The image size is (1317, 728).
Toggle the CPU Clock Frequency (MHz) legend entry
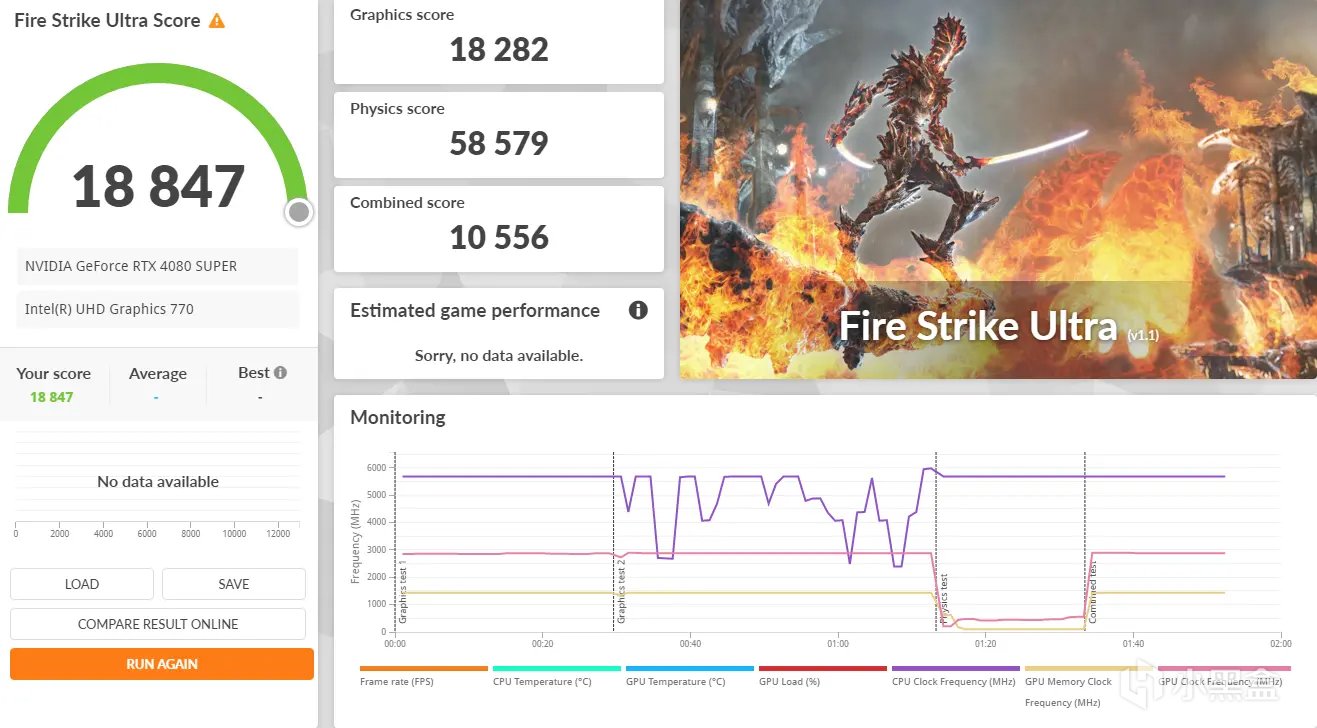coord(956,676)
